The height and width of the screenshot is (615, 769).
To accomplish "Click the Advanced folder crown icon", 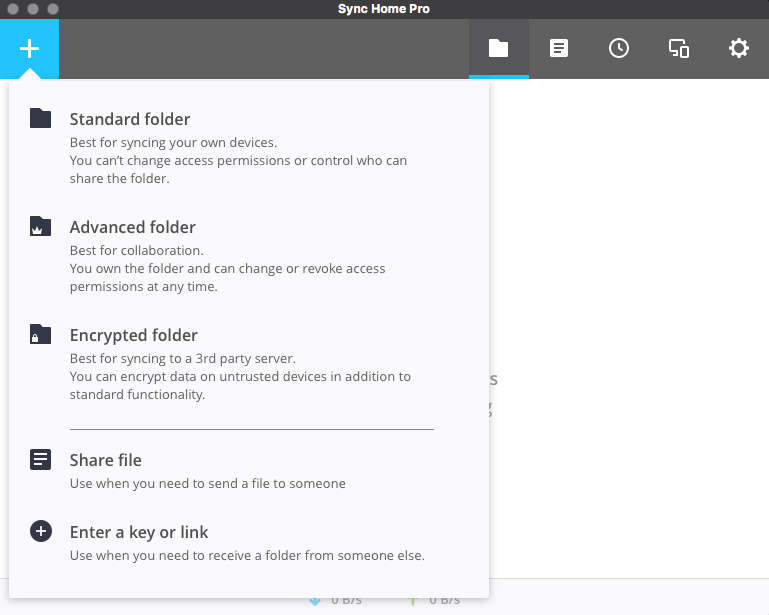I will (x=40, y=226).
